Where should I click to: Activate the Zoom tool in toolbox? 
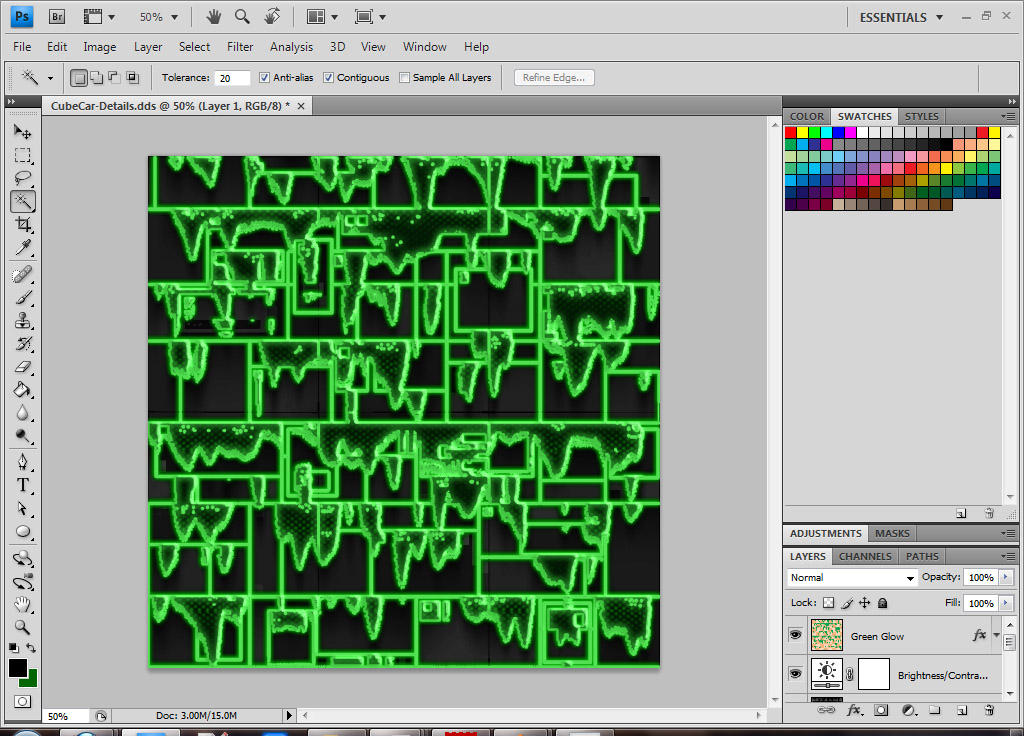[22, 627]
